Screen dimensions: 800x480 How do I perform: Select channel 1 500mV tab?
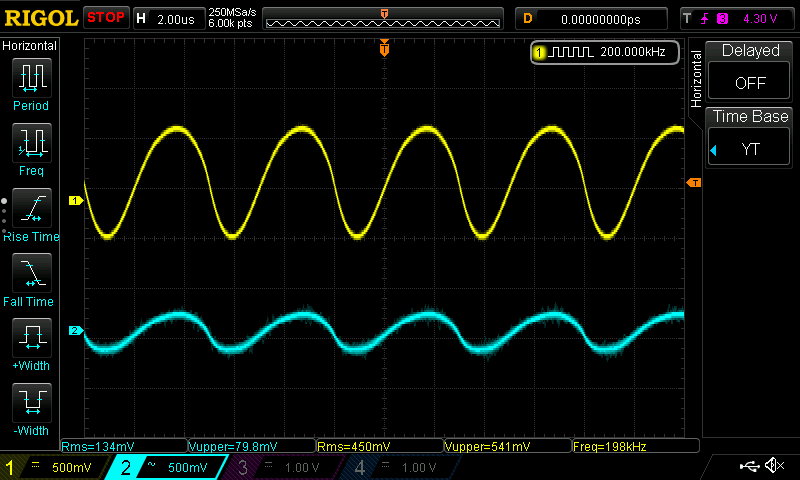(x=54, y=467)
